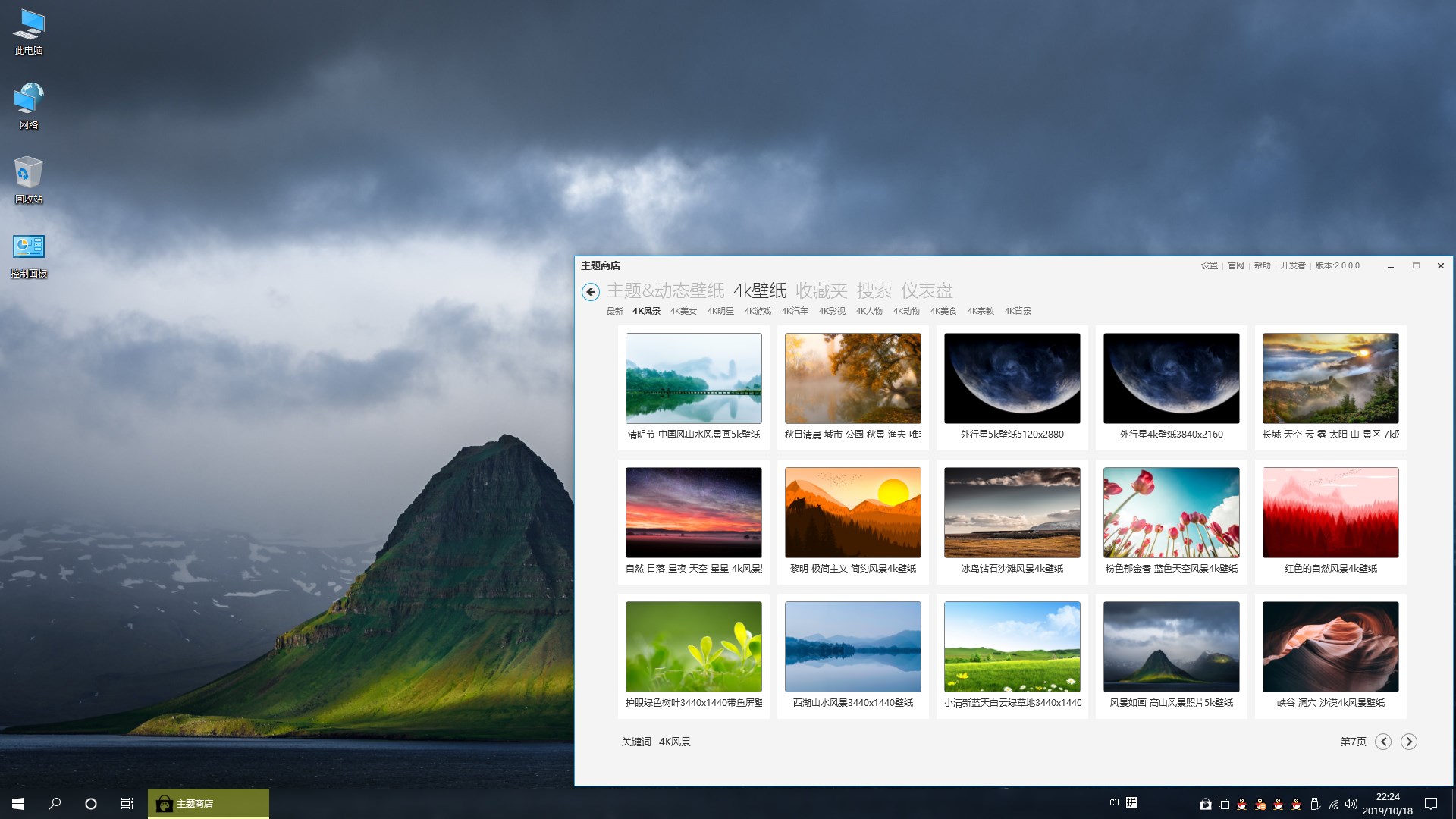The width and height of the screenshot is (1456, 819).
Task: Open the taskbar search icon
Action: tap(55, 803)
